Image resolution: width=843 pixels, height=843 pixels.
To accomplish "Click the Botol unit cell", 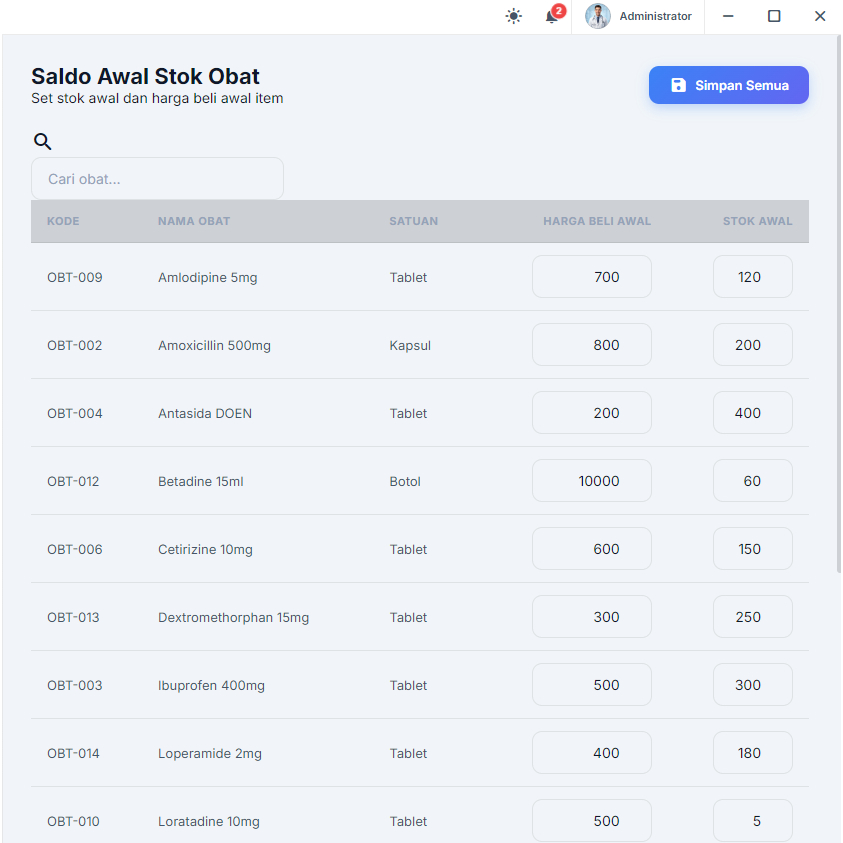I will 405,481.
